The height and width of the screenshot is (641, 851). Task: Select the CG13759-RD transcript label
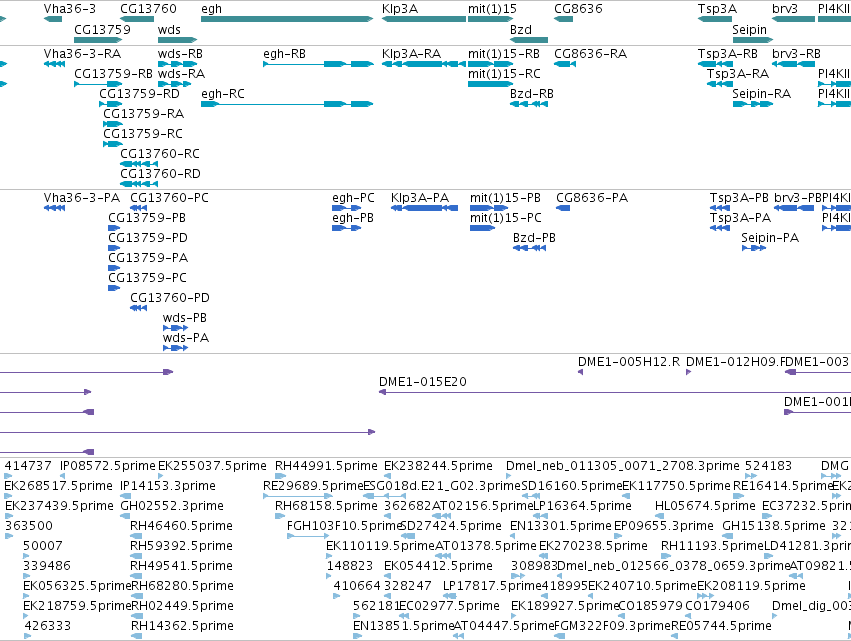click(x=139, y=94)
